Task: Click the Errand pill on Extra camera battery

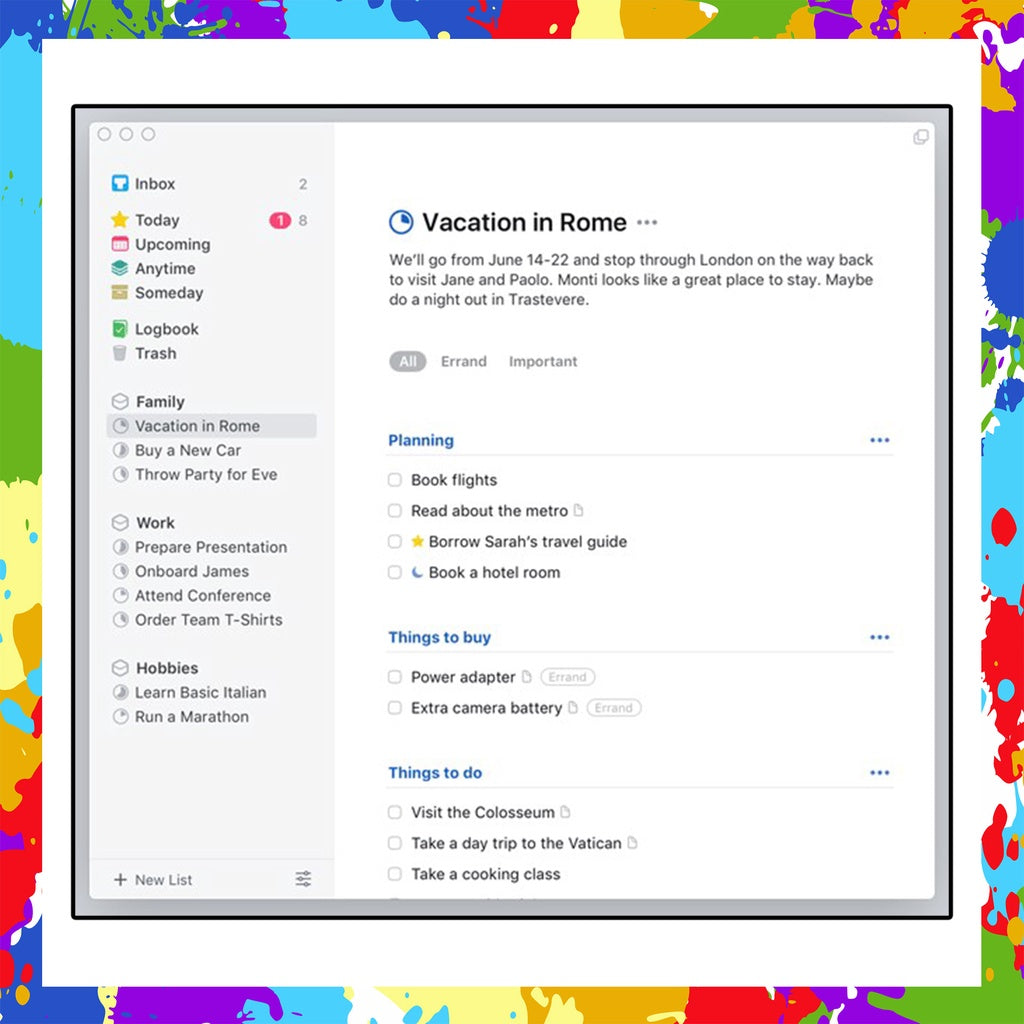Action: point(614,708)
